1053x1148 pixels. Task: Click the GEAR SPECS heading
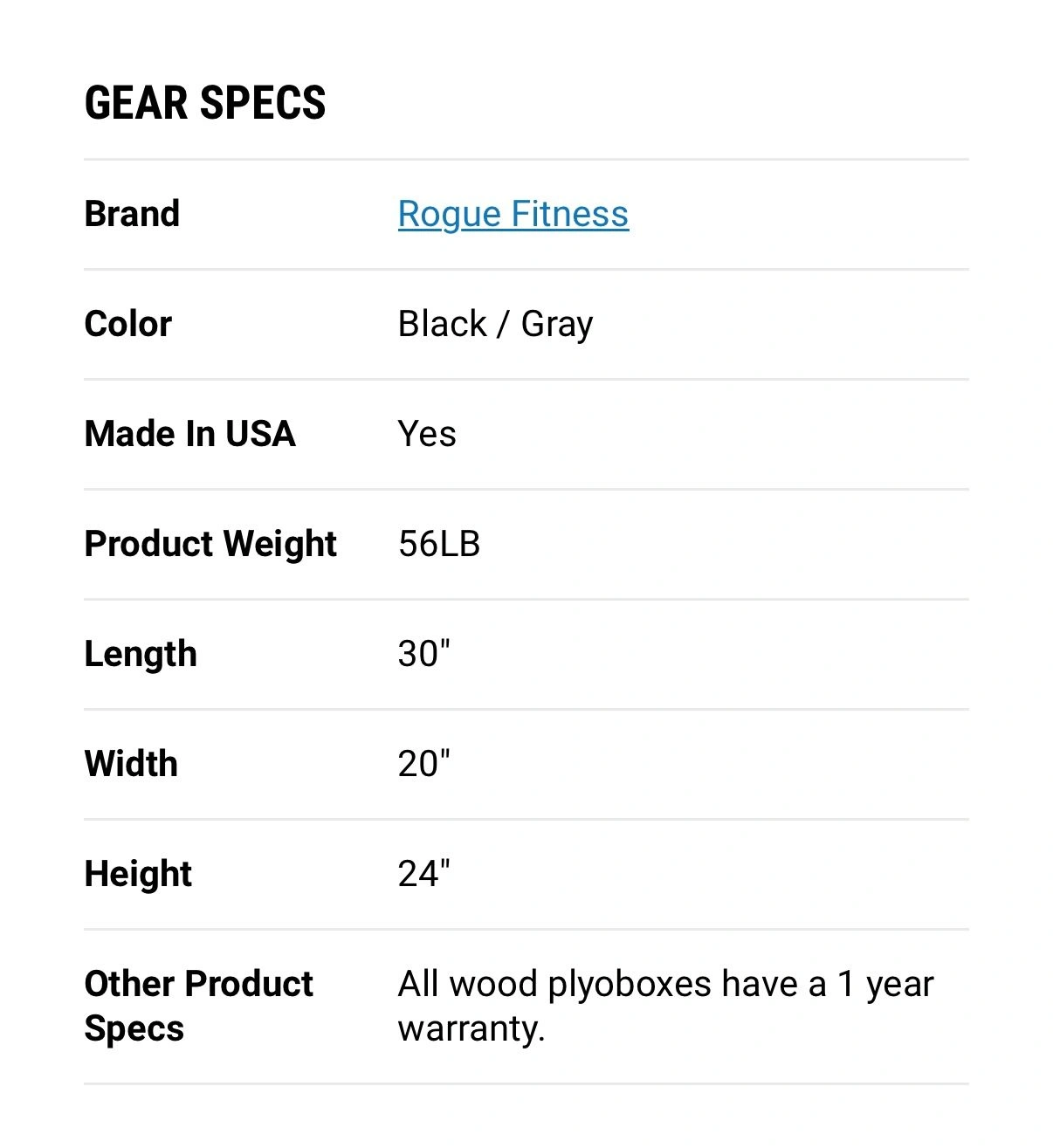tap(205, 102)
